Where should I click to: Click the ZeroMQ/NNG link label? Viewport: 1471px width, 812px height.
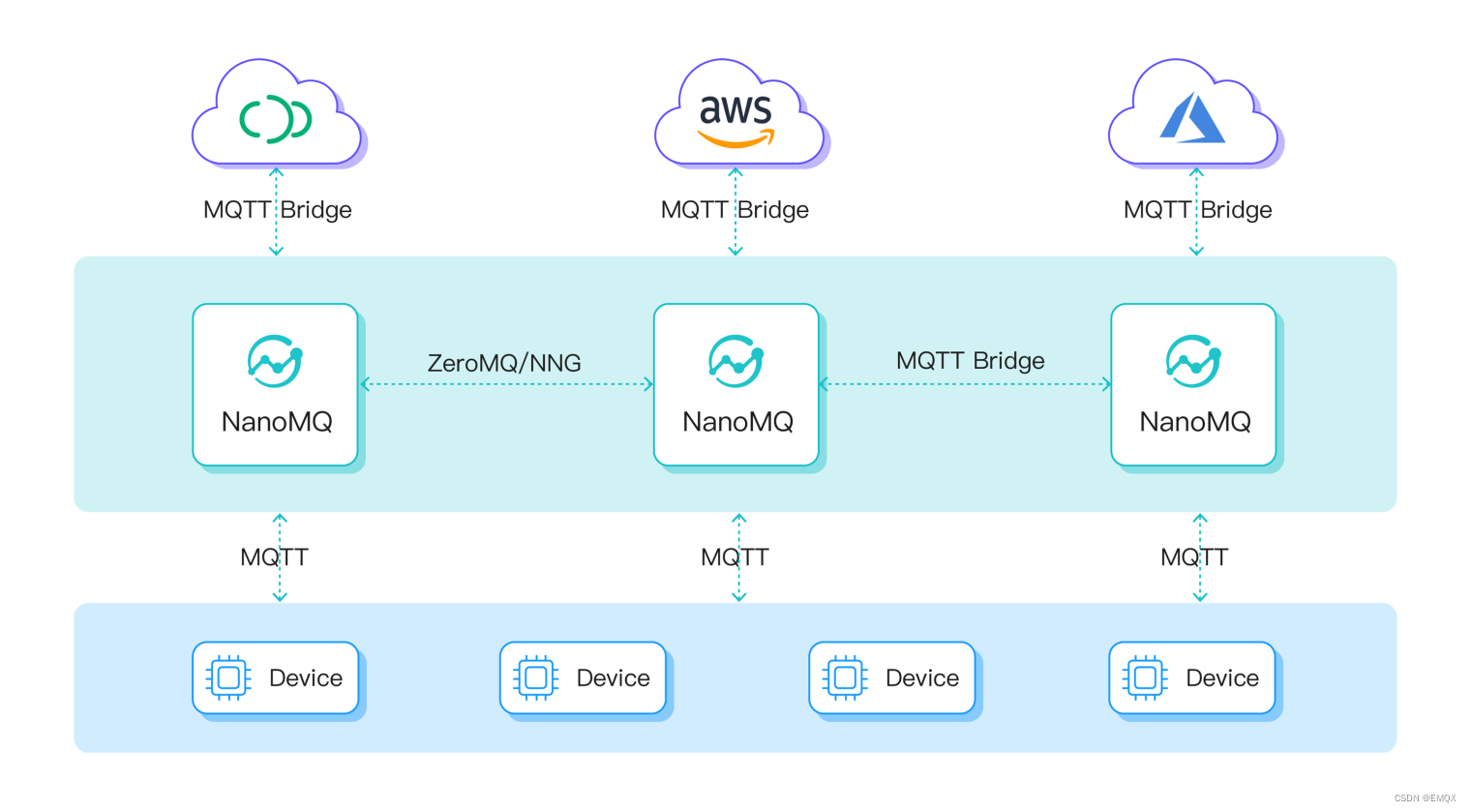point(504,363)
